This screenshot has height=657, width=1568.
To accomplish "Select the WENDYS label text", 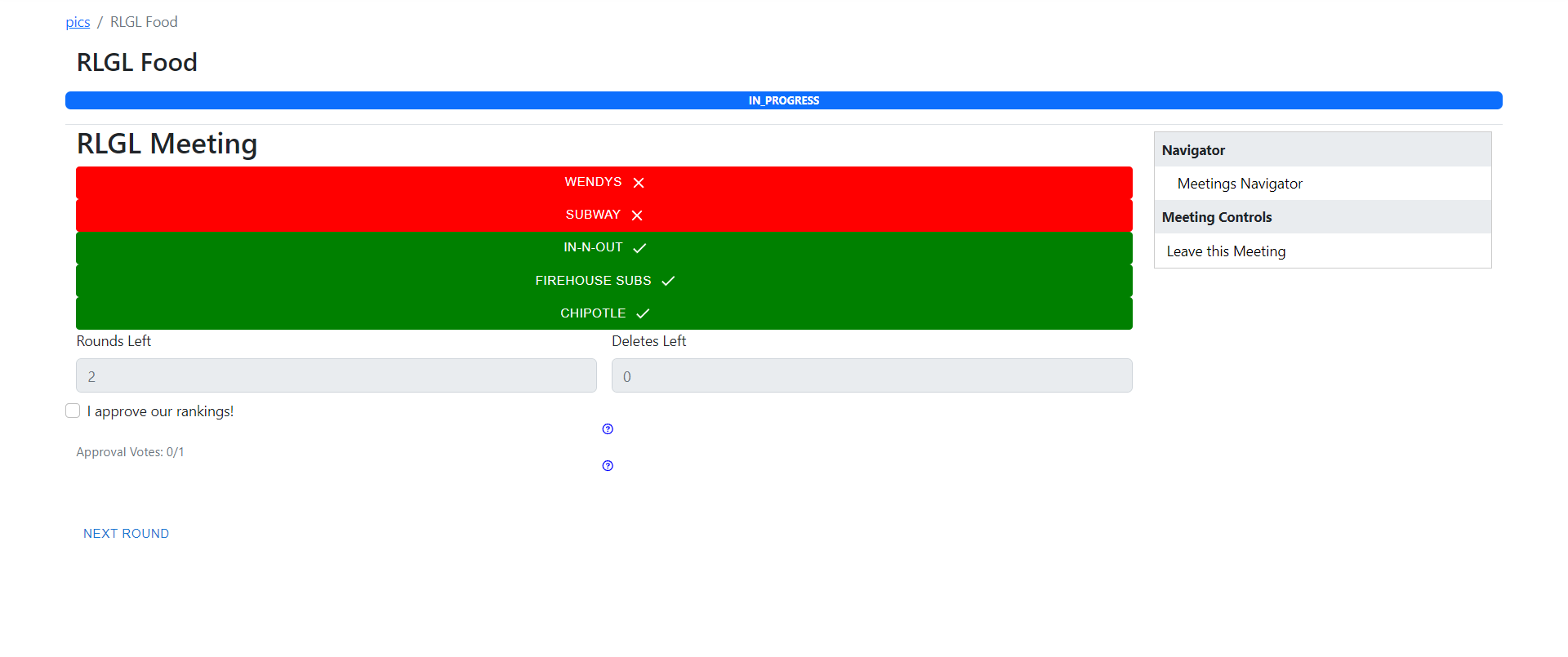I will pyautogui.click(x=593, y=182).
